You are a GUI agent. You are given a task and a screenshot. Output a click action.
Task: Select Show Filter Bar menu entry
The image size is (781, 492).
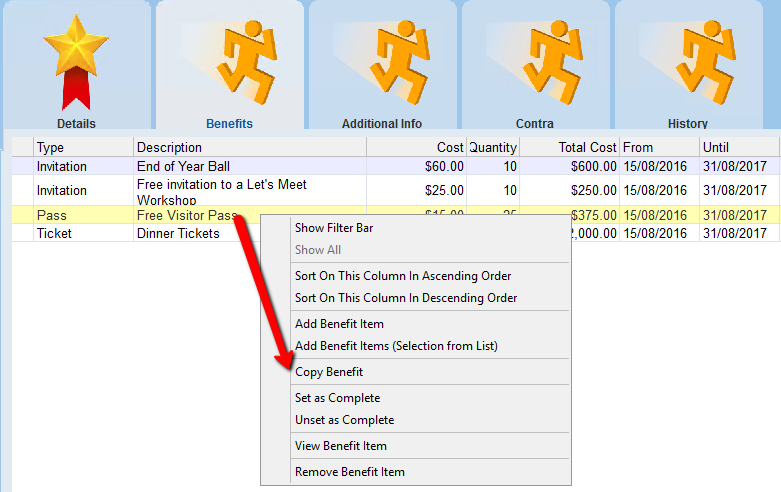[x=334, y=228]
